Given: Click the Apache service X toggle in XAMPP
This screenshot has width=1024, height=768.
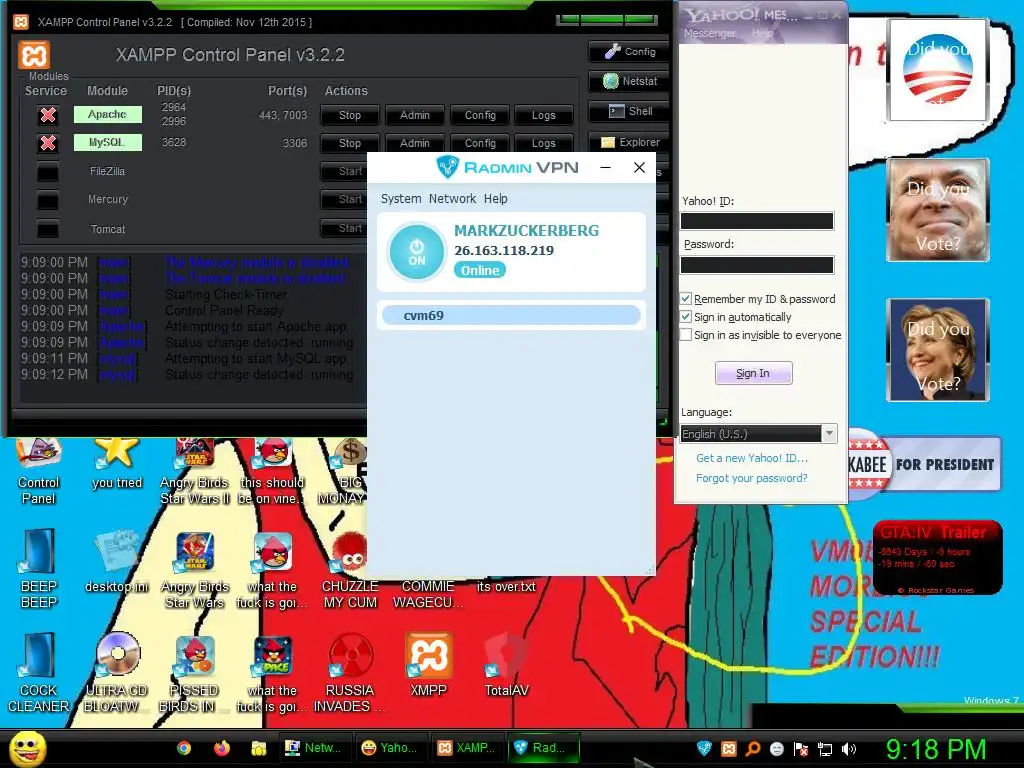Looking at the screenshot, I should click(48, 115).
